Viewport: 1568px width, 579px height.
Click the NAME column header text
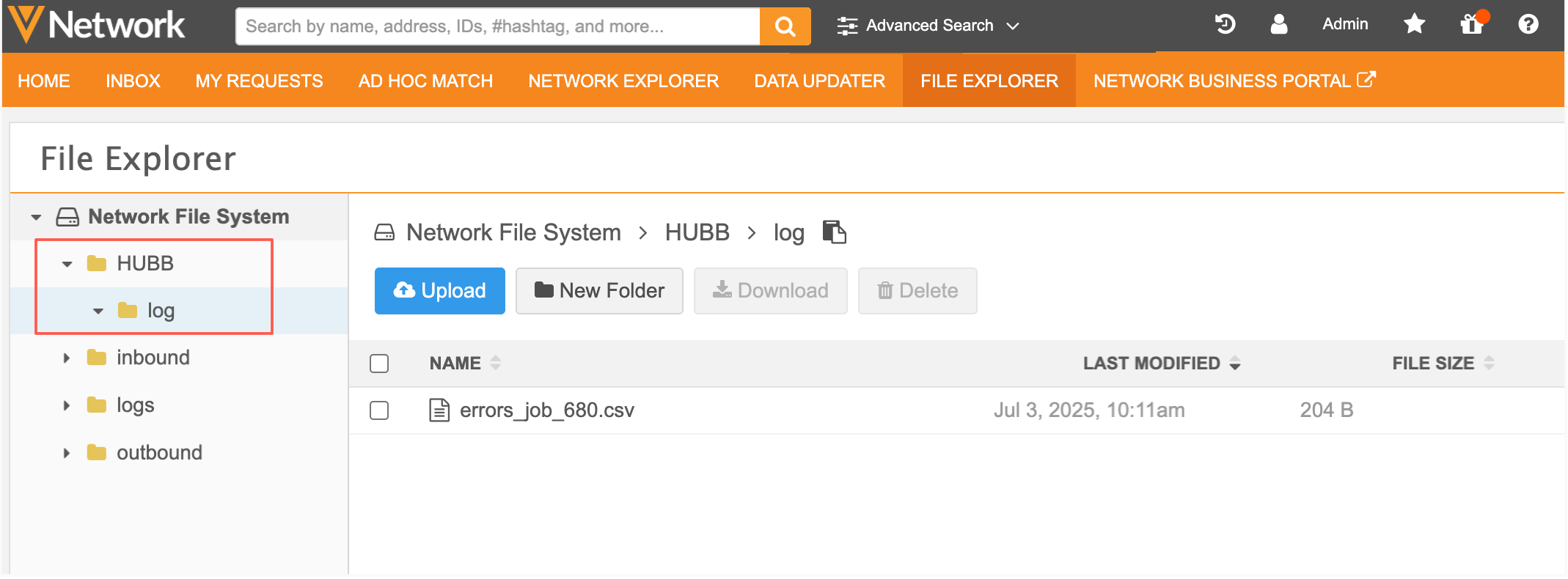point(455,364)
